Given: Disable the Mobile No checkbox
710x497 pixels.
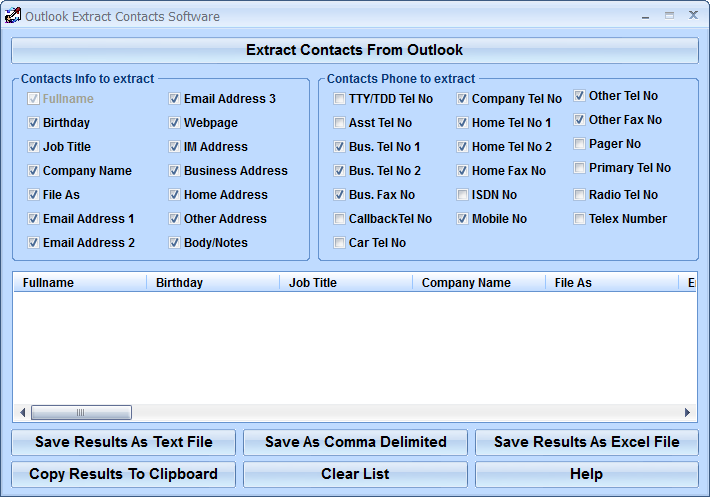Looking at the screenshot, I should tap(463, 219).
